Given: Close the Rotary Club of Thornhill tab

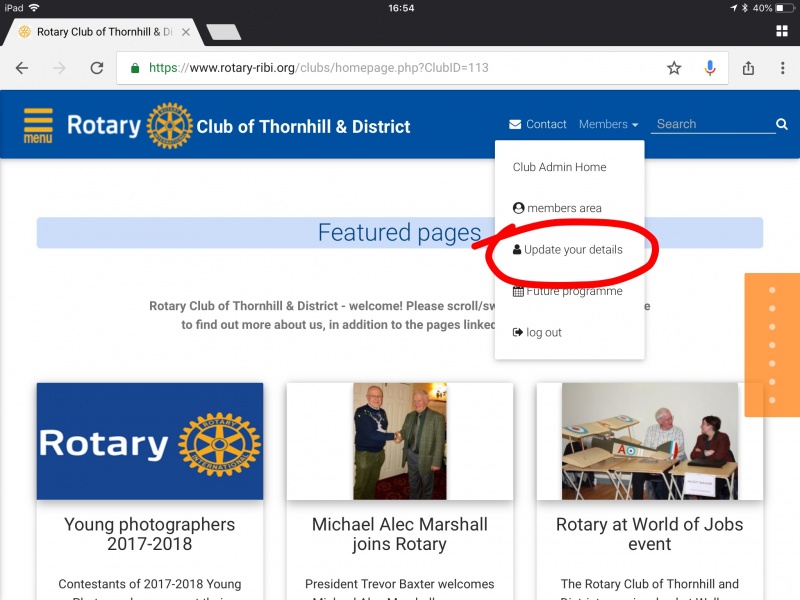Looking at the screenshot, I should click(186, 32).
